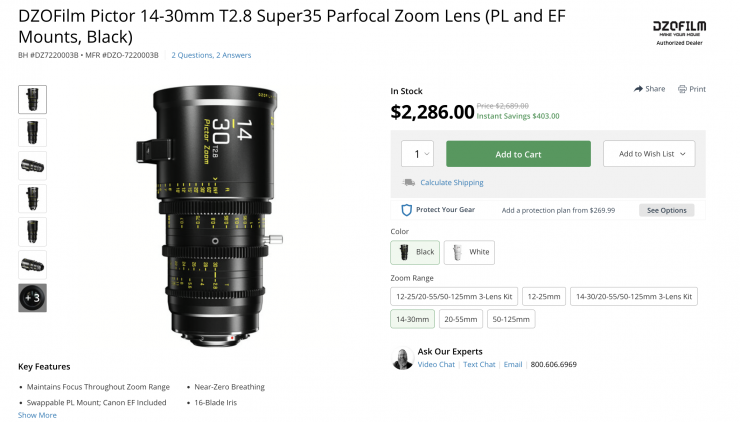Click the Print icon
This screenshot has width=740, height=422.
682,89
